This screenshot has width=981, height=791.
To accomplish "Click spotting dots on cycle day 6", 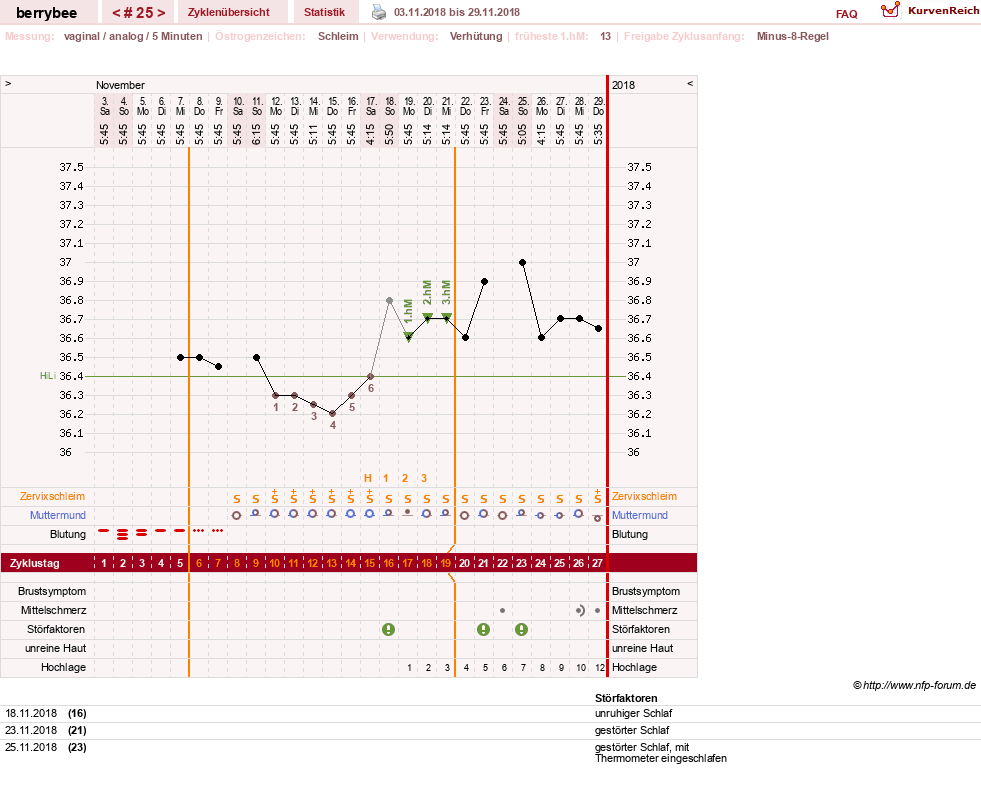I will click(198, 531).
